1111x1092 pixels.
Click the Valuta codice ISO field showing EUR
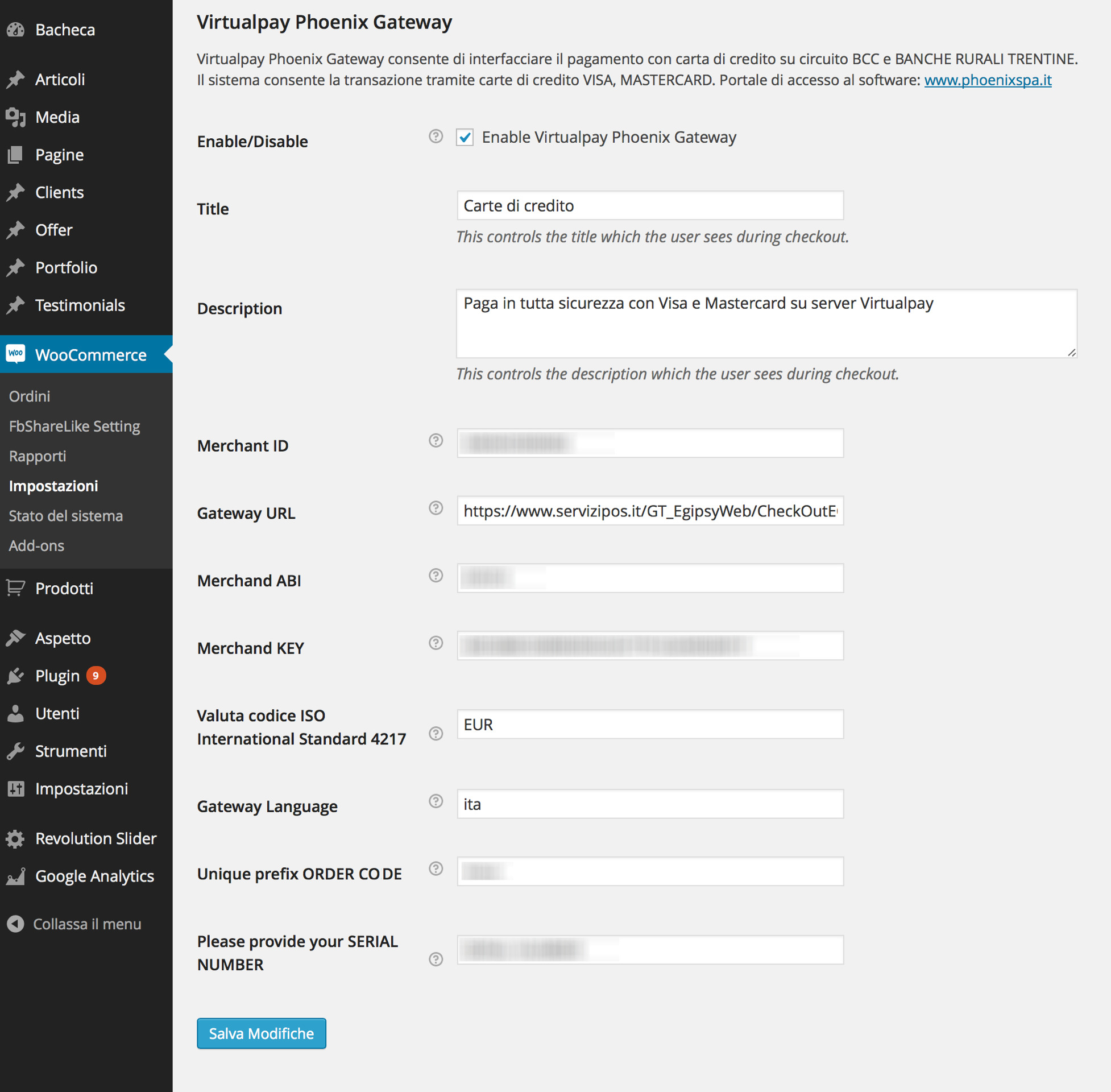[650, 725]
